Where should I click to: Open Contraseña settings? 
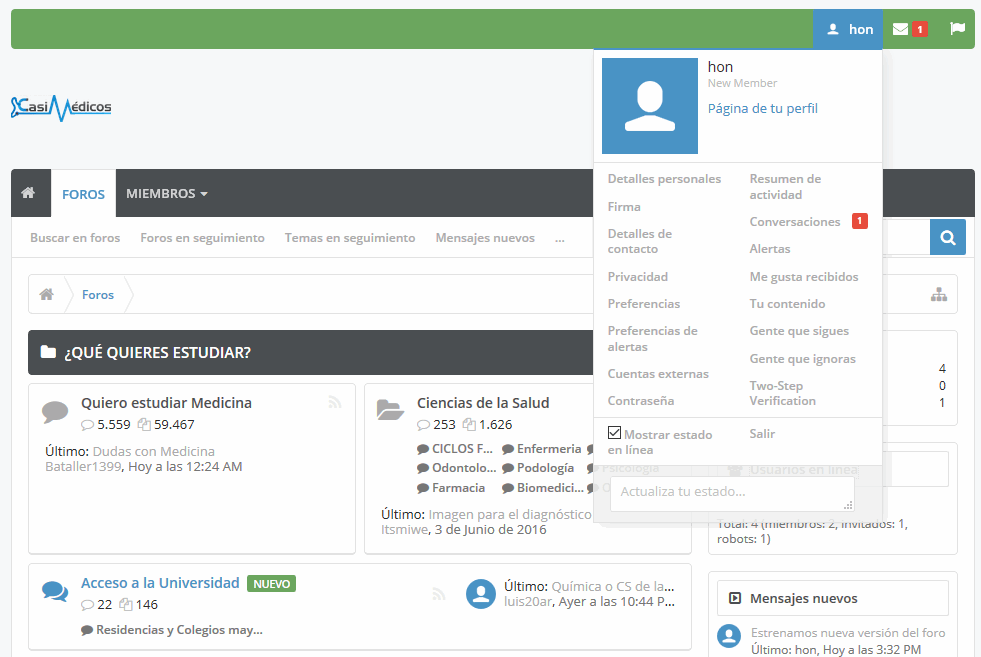click(x=641, y=400)
